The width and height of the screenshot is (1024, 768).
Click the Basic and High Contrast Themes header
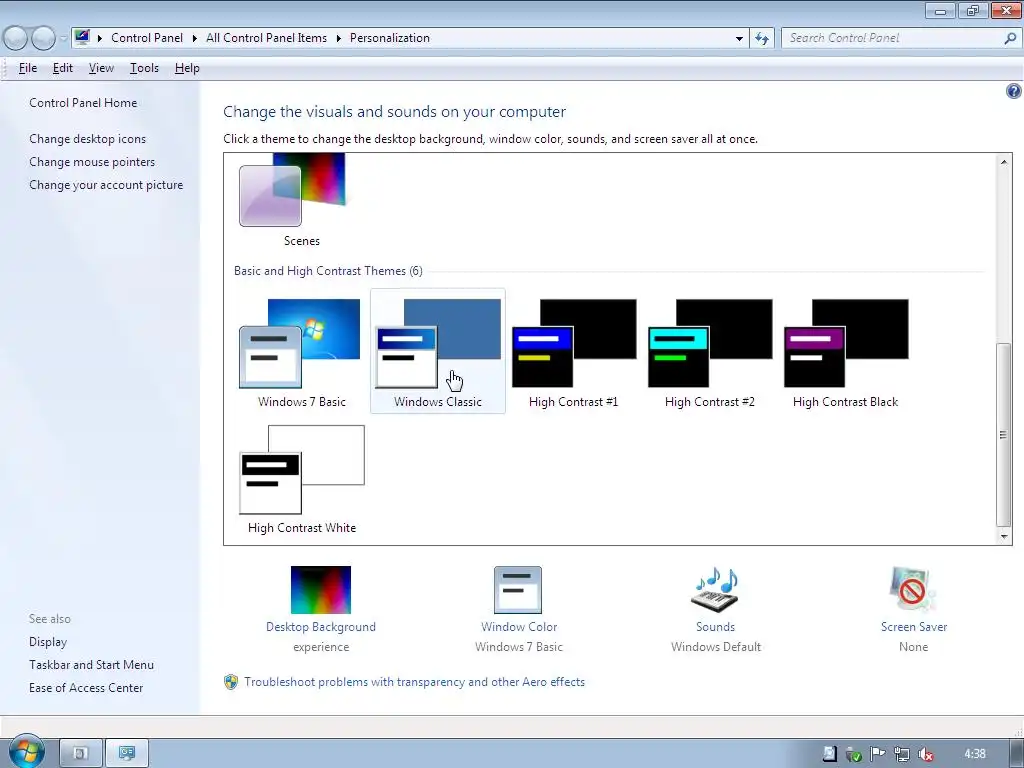[x=328, y=270]
